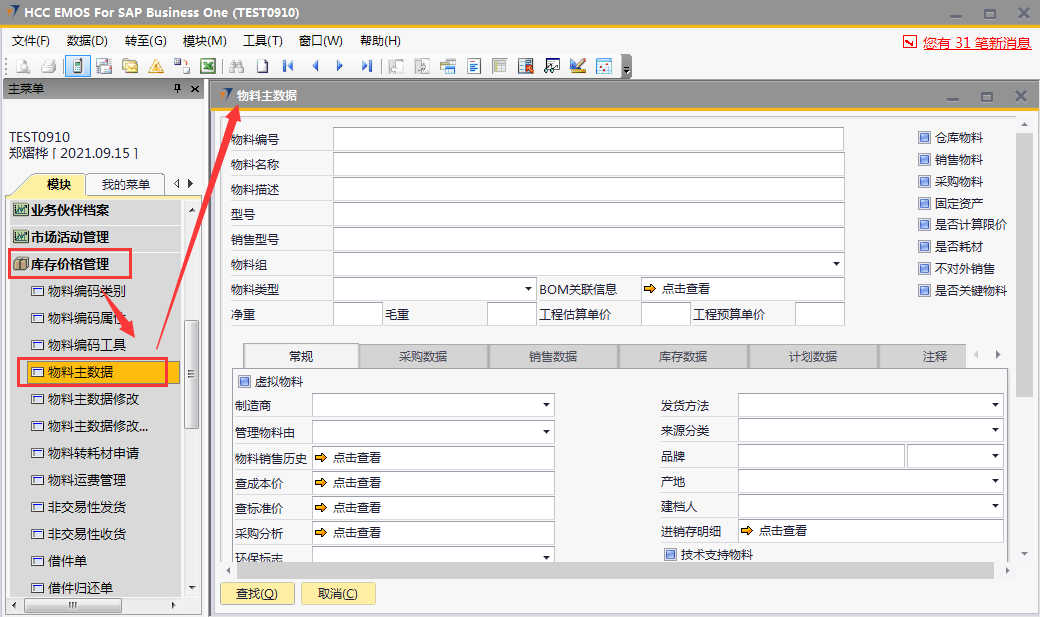Image resolution: width=1040 pixels, height=617 pixels.
Task: Click the binoculars find icon in toolbar
Action: coord(237,66)
